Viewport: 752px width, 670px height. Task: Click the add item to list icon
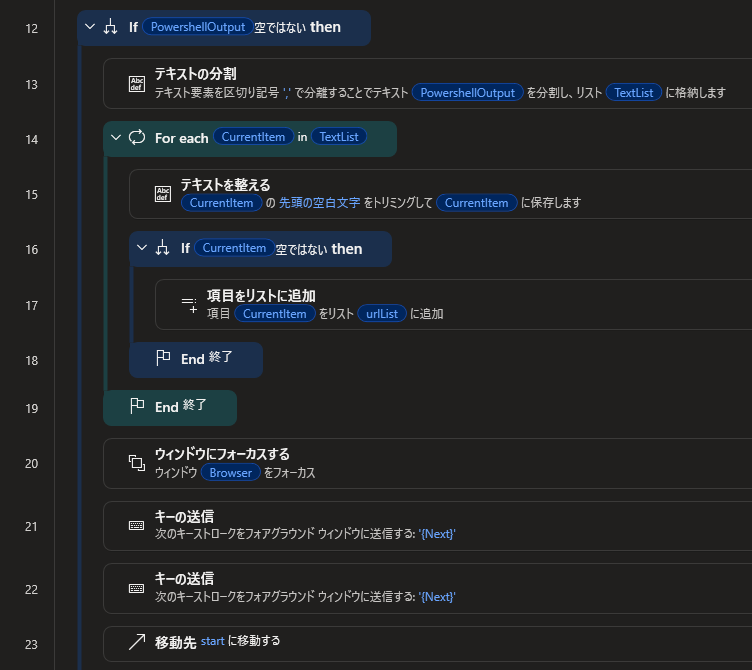tap(189, 305)
